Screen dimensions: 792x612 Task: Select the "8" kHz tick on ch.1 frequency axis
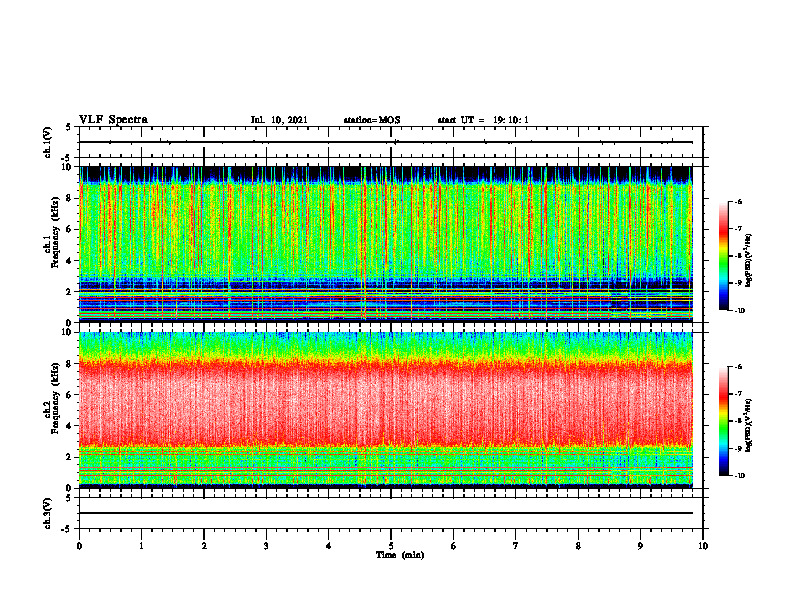(x=70, y=198)
